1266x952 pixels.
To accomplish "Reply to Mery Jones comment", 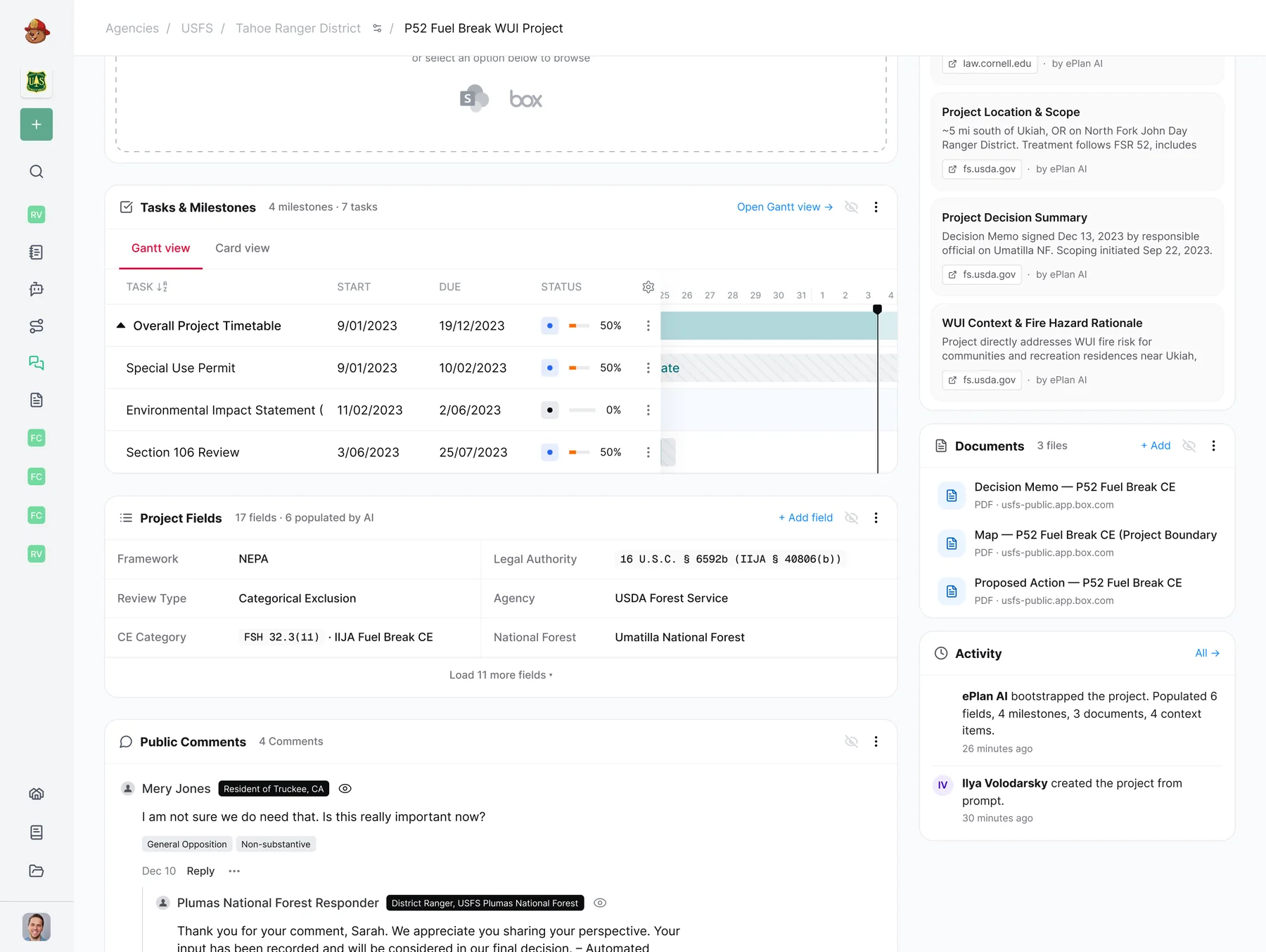I will click(200, 871).
